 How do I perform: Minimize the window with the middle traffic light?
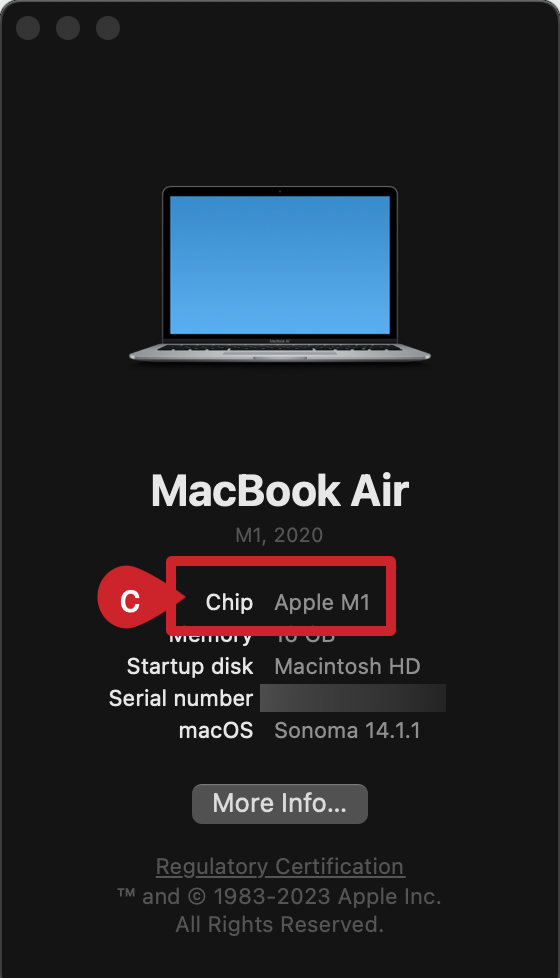pyautogui.click(x=68, y=28)
